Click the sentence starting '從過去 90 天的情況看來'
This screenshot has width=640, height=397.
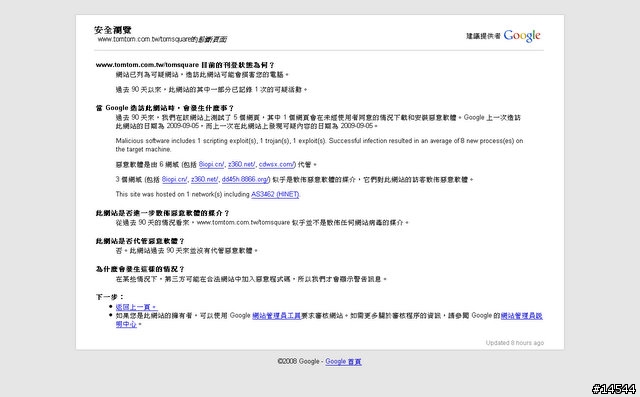click(x=262, y=222)
